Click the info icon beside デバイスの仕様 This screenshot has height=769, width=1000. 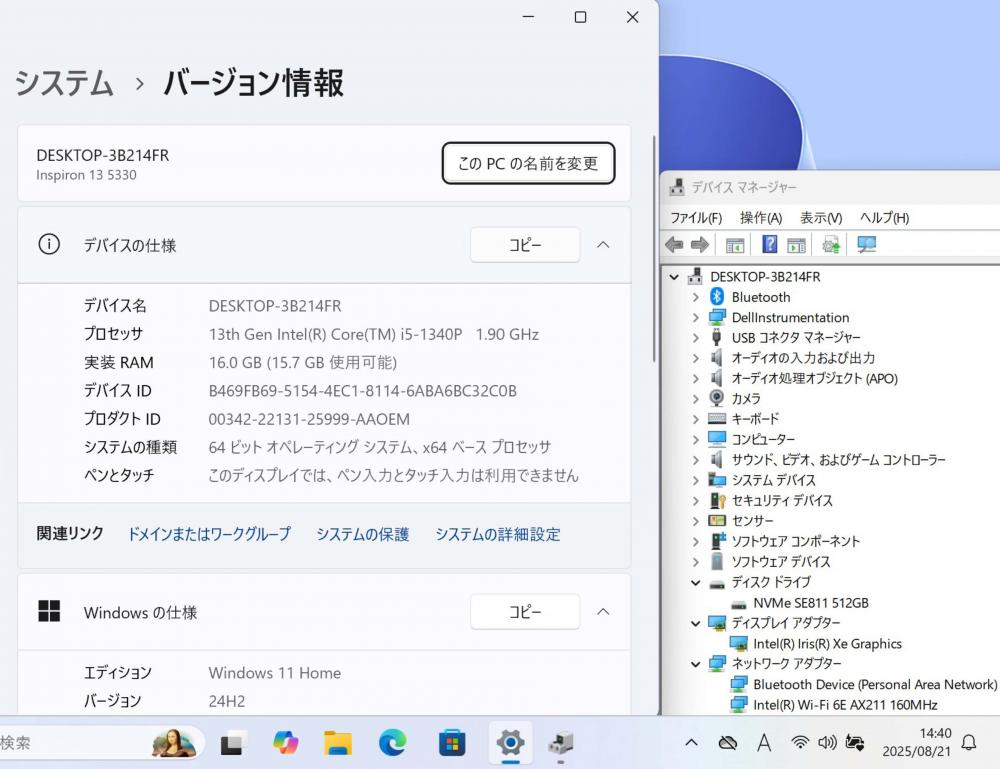(x=49, y=244)
